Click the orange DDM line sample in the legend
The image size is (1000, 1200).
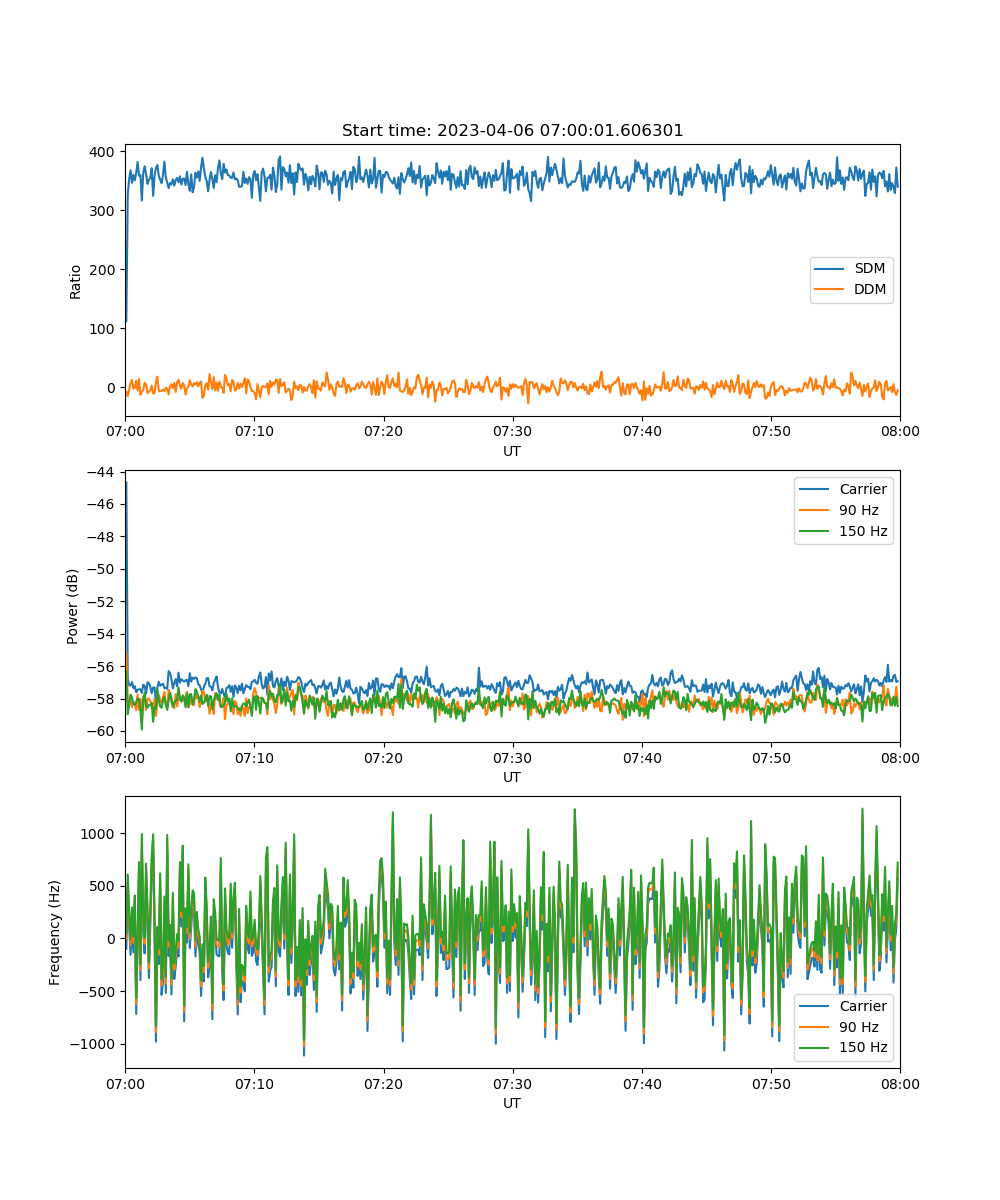point(830,290)
